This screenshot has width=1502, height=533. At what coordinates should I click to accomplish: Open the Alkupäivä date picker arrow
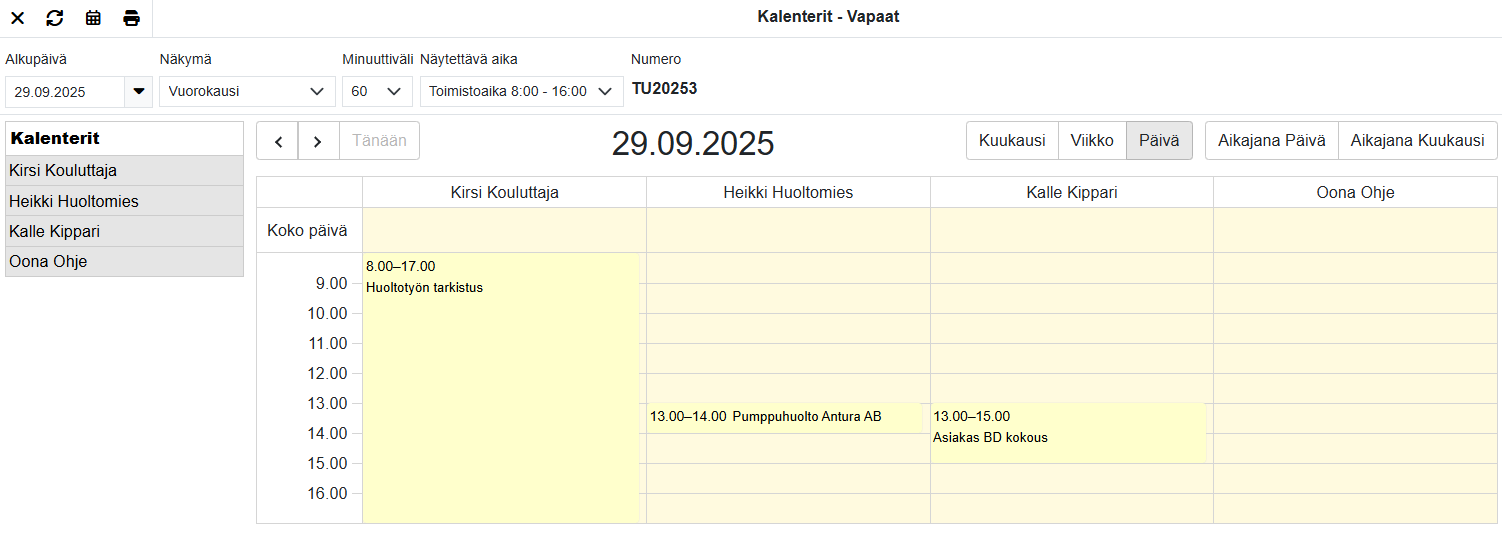[138, 91]
